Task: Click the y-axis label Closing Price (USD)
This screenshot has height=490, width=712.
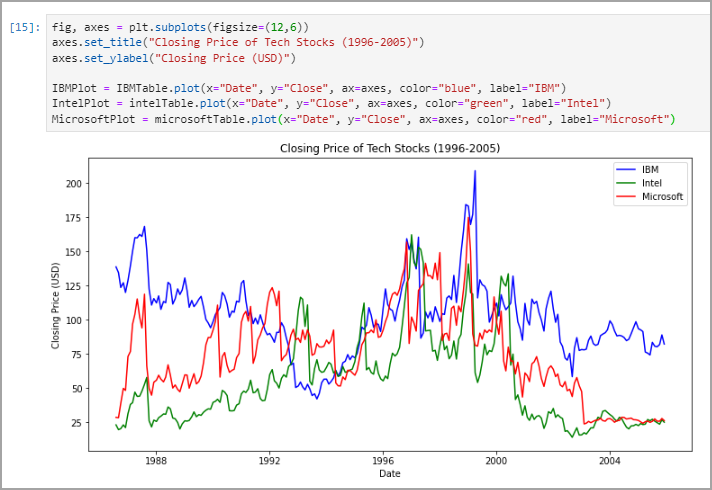Action: coord(55,306)
